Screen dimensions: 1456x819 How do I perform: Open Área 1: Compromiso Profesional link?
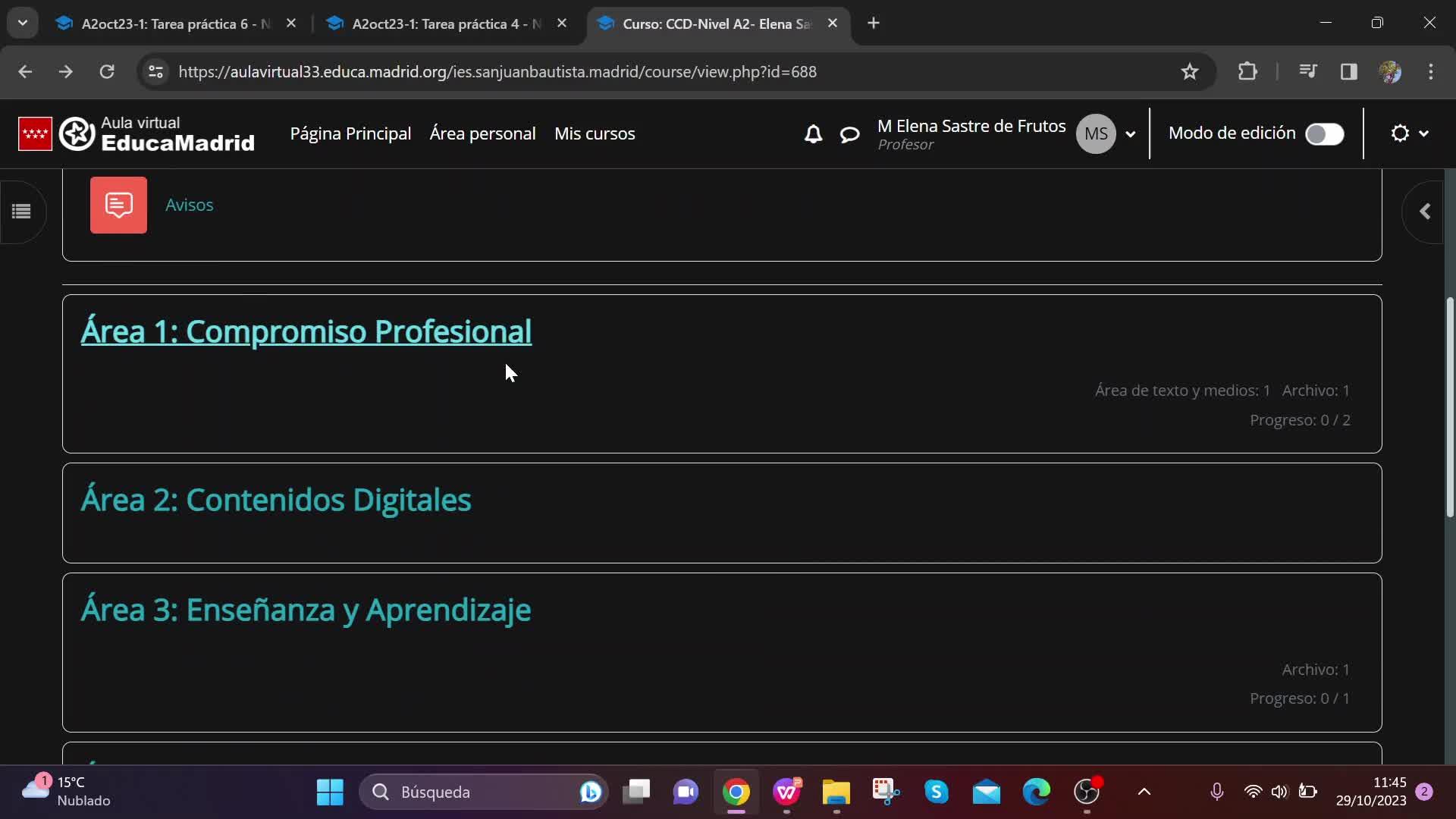[x=306, y=331]
